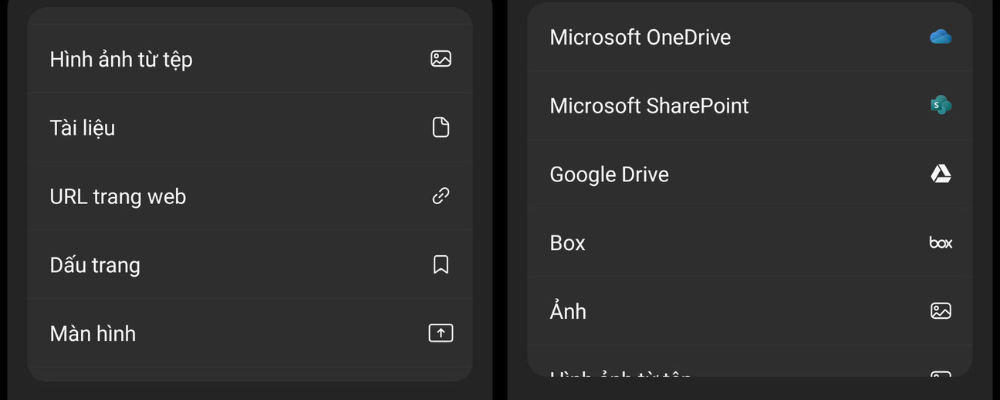This screenshot has height=400, width=1000.
Task: Choose the "Microsoft SharePoint" entry
Action: point(649,106)
